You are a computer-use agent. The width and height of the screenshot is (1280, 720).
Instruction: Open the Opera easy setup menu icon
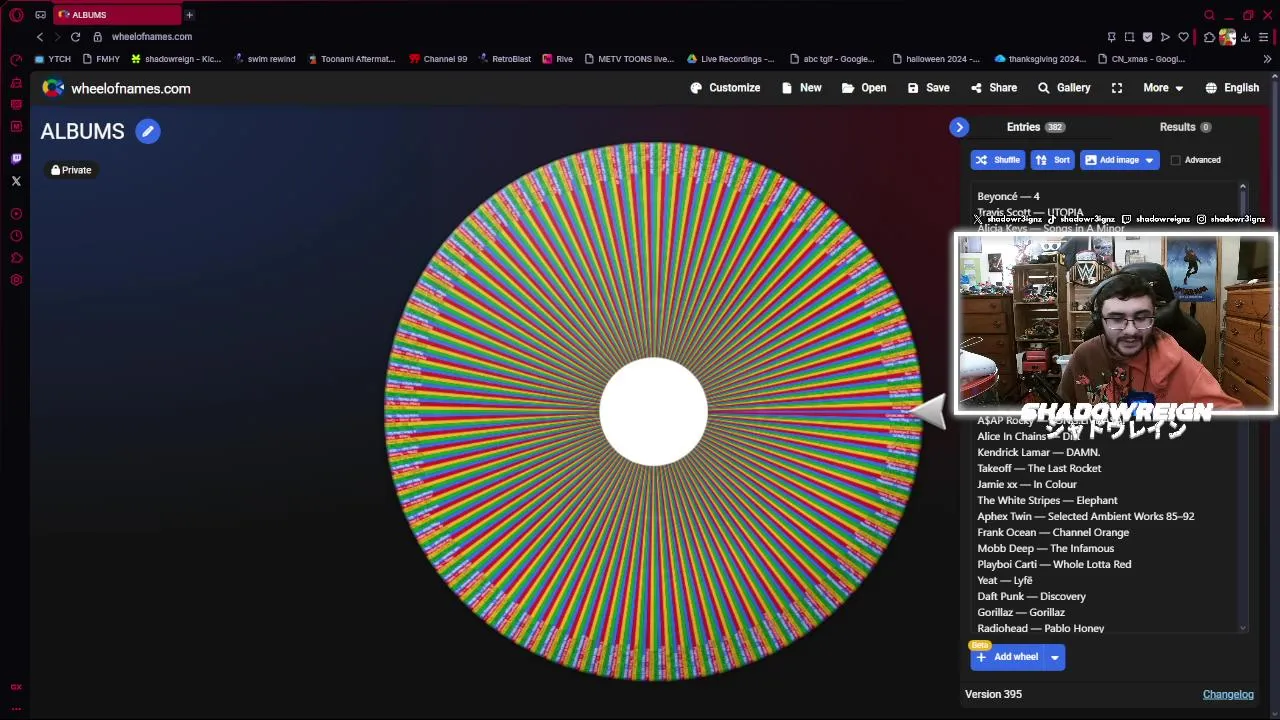point(1263,37)
